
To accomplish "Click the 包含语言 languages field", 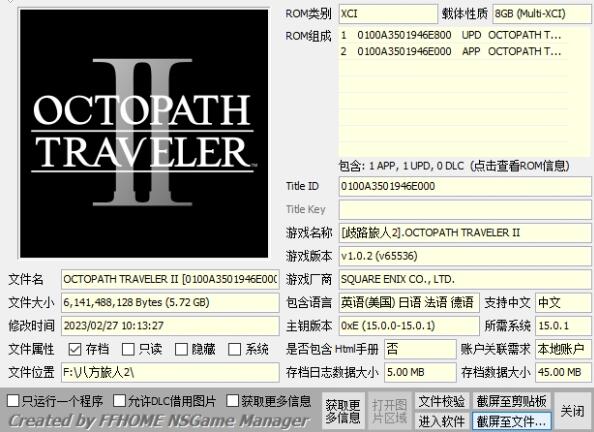I will click(x=409, y=302).
